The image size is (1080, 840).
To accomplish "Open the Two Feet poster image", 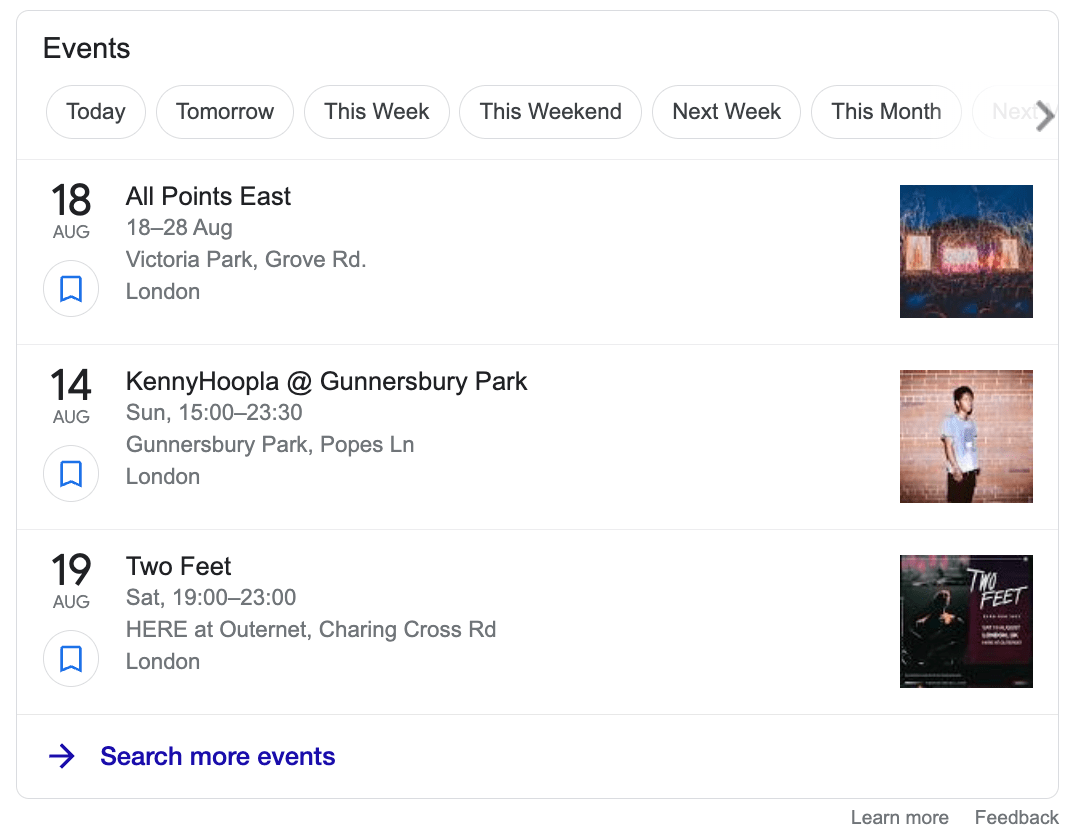I will 966,621.
